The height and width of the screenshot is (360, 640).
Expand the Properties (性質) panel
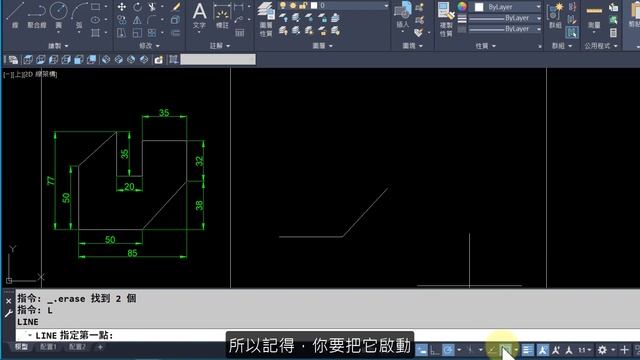point(485,46)
